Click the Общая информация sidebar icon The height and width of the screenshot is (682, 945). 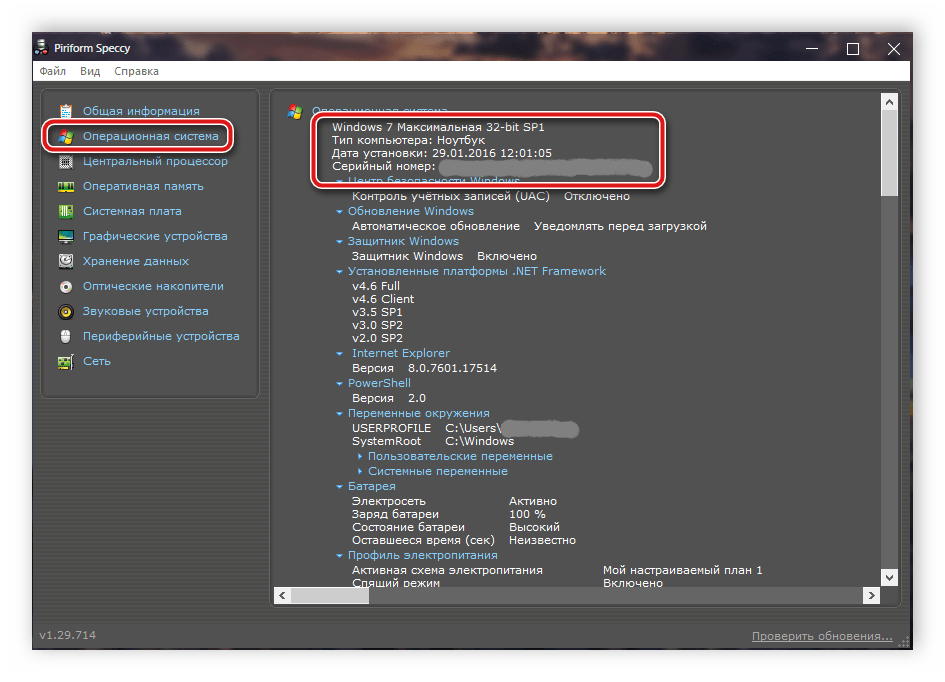[x=66, y=111]
